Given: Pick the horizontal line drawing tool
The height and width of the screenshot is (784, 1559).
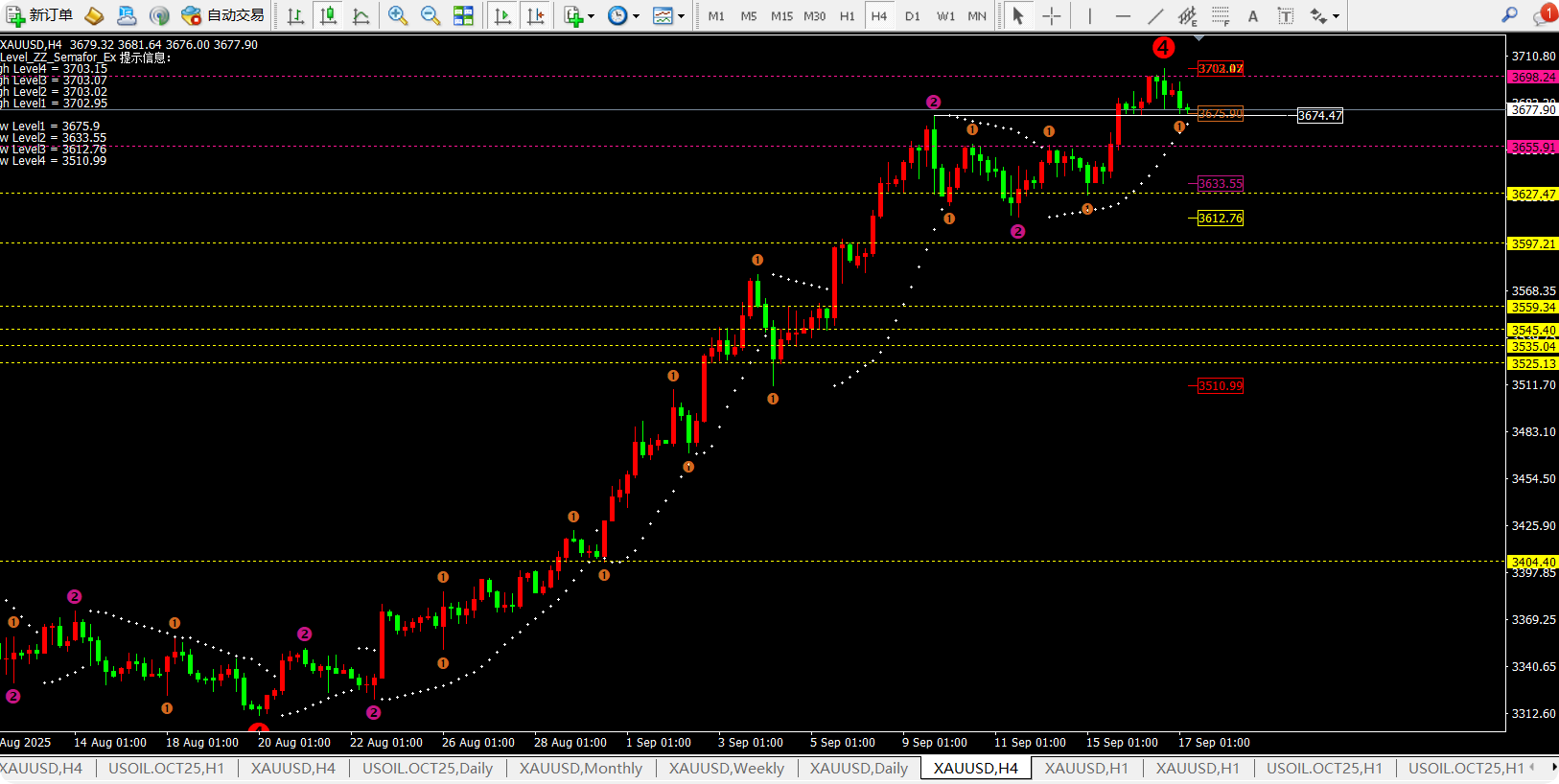Looking at the screenshot, I should (x=1123, y=15).
